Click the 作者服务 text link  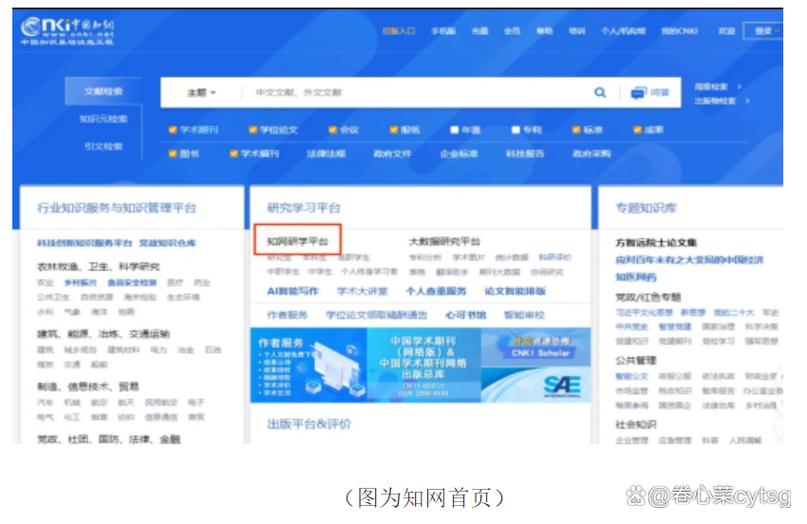click(287, 315)
